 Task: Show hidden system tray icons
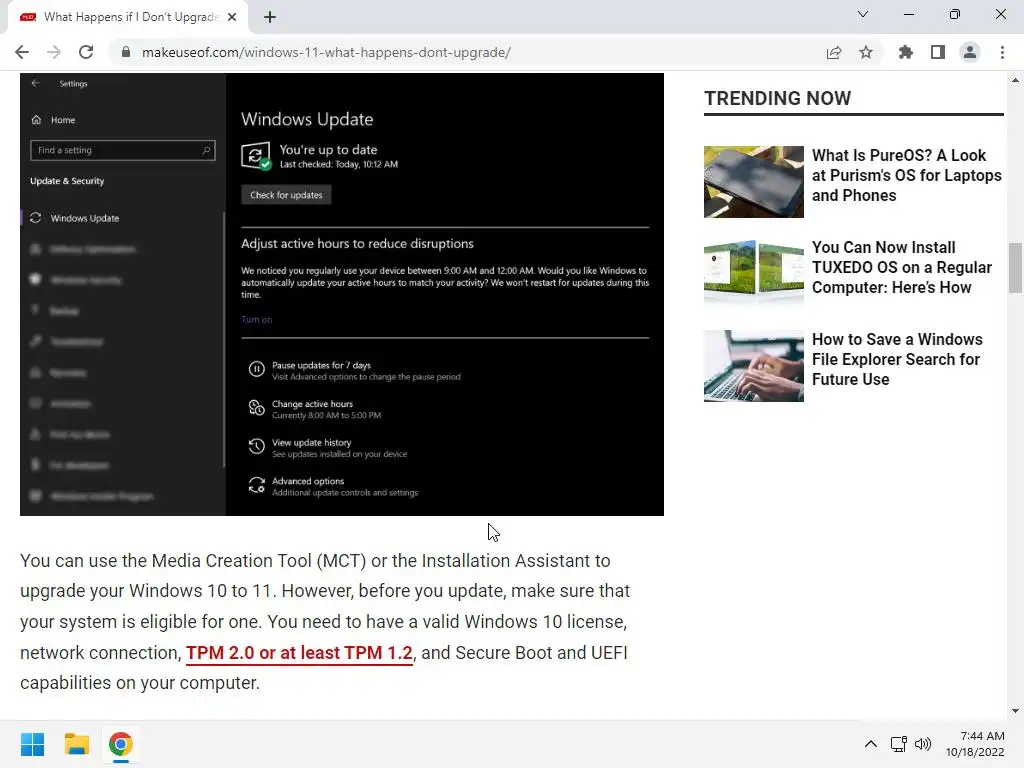click(871, 744)
